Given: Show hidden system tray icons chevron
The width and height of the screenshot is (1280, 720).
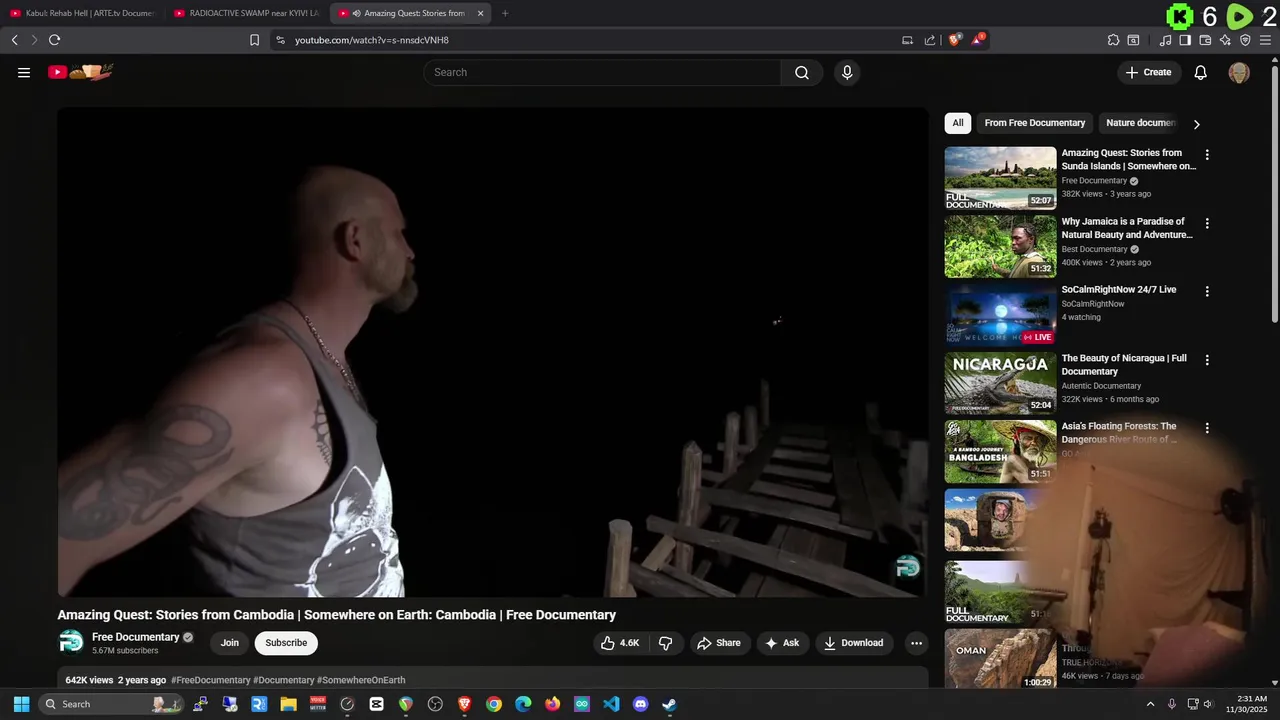Looking at the screenshot, I should [1150, 704].
